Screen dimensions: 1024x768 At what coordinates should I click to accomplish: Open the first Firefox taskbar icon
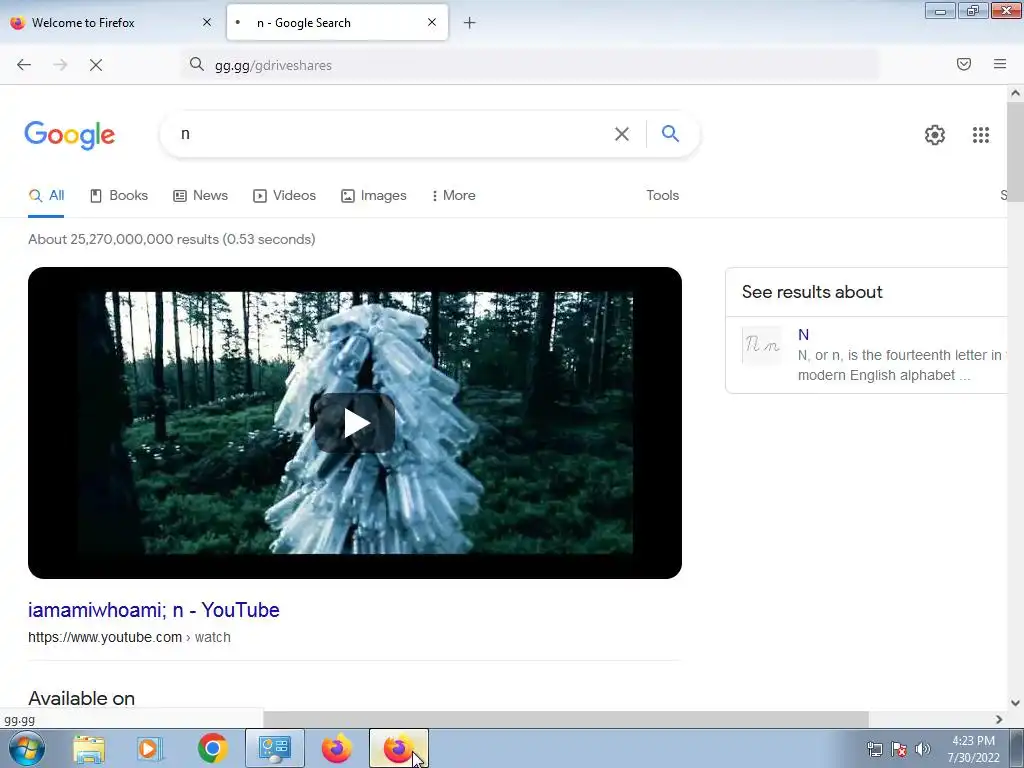[336, 748]
